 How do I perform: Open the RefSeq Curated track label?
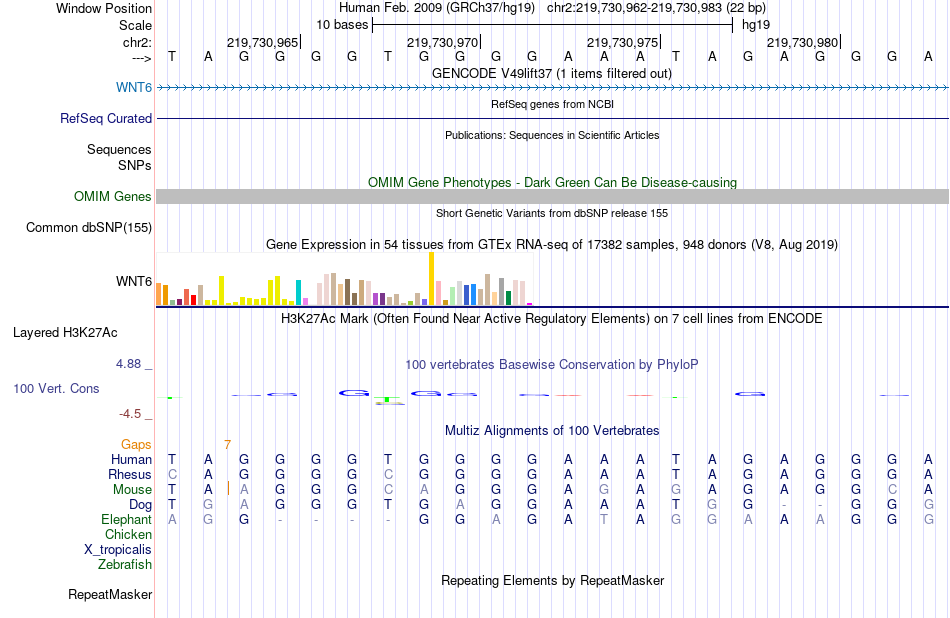coord(106,118)
